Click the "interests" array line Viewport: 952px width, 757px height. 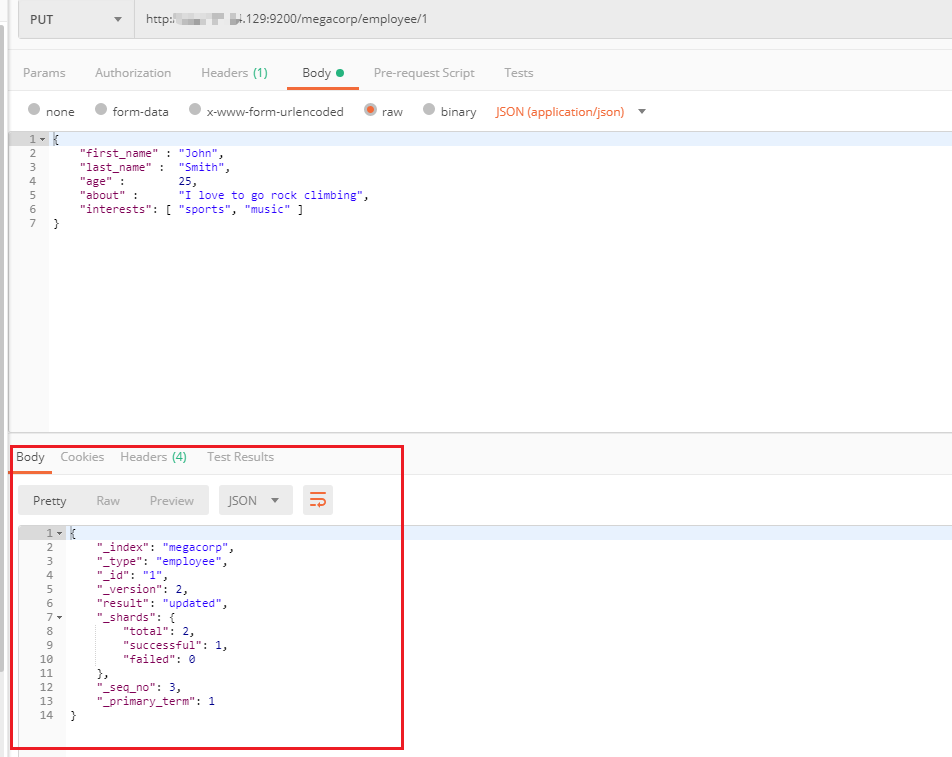[191, 209]
